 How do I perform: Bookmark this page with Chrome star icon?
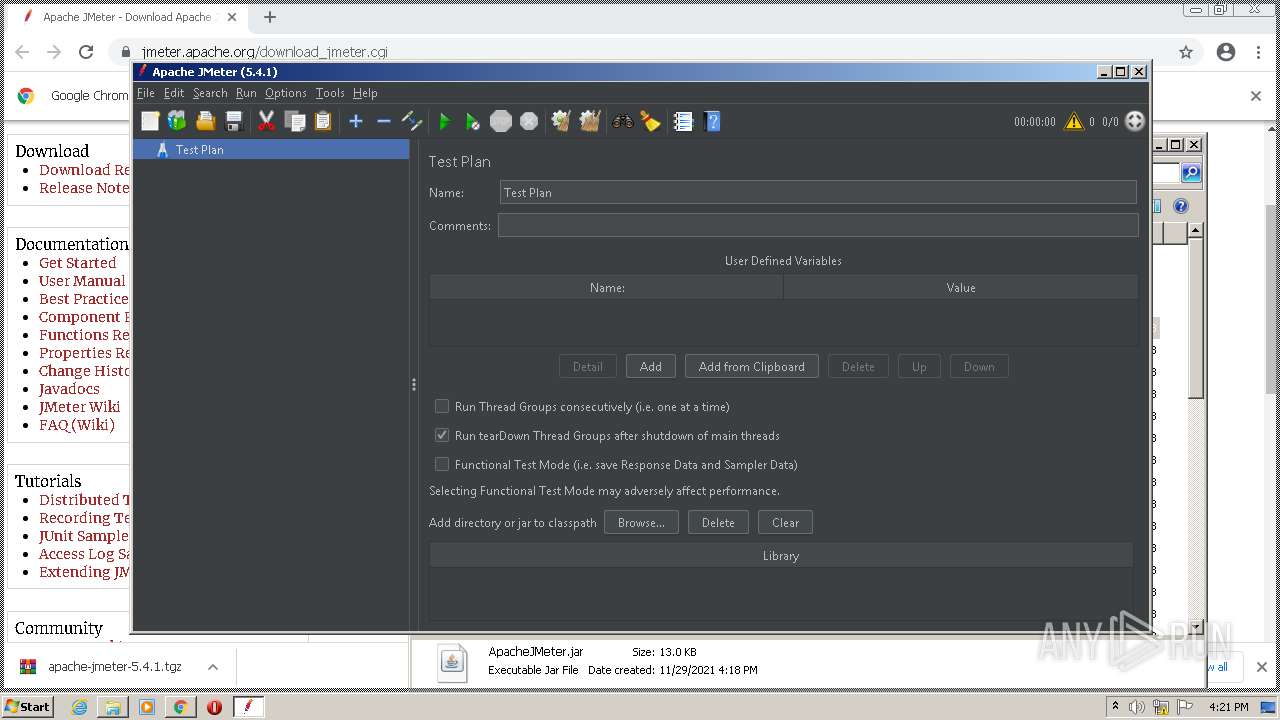pos(1186,52)
